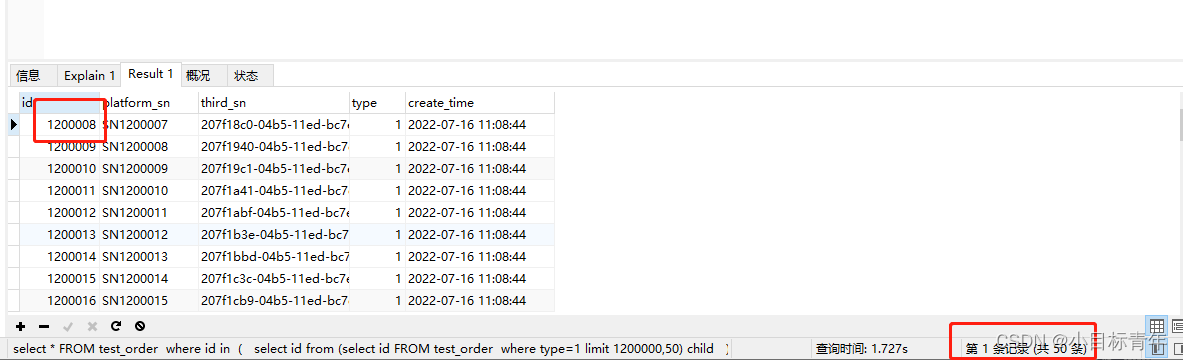1183x360 pixels.
Task: Switch to form view icon
Action: (1177, 327)
